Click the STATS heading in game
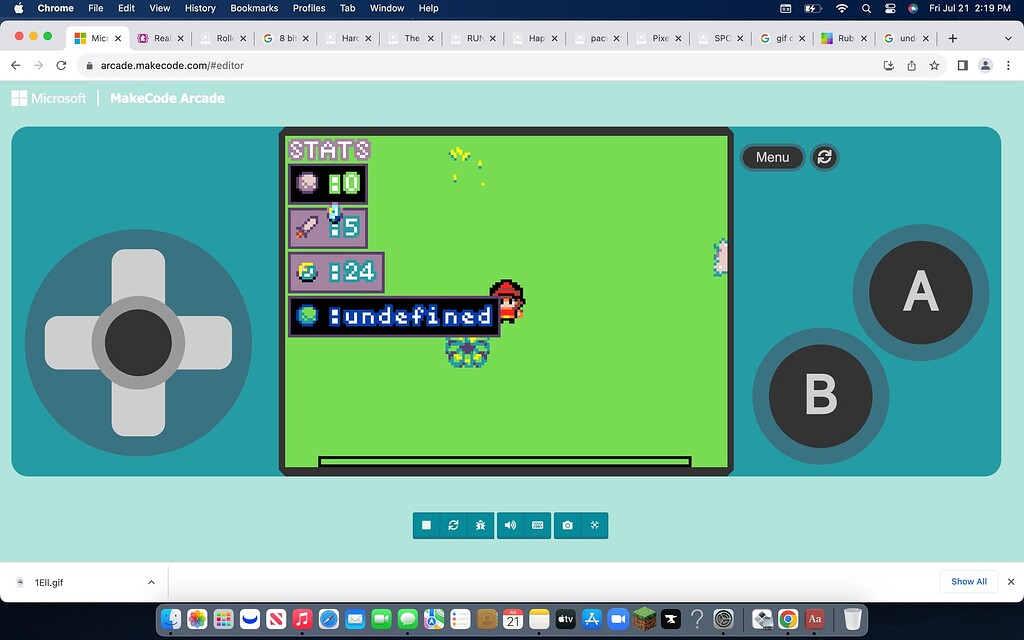 [330, 150]
